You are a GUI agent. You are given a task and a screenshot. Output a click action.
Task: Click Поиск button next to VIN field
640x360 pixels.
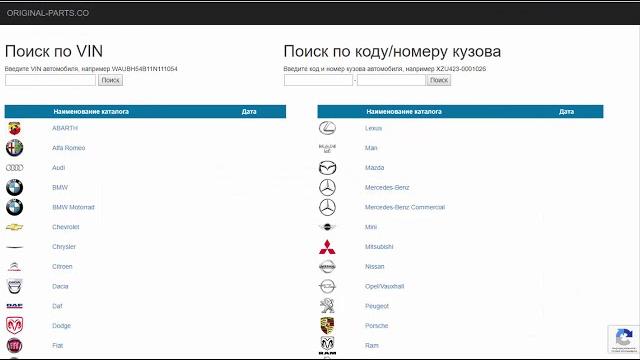[110, 80]
